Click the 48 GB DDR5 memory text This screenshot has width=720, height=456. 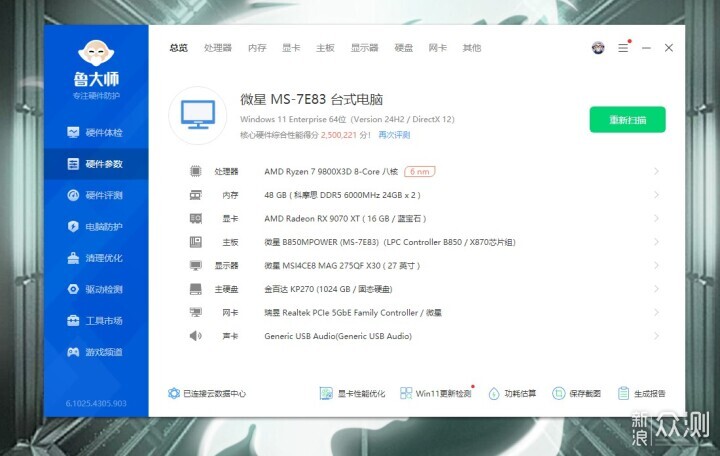coord(342,195)
